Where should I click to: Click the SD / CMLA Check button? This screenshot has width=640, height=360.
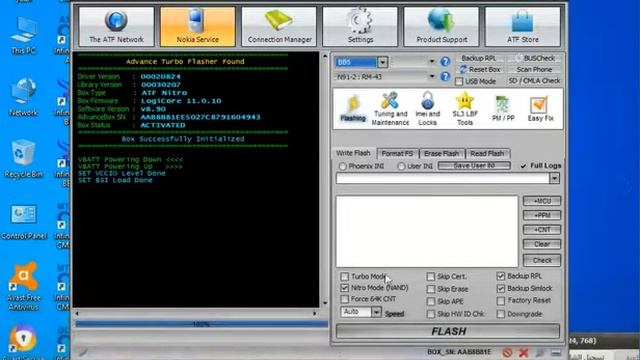pyautogui.click(x=534, y=81)
